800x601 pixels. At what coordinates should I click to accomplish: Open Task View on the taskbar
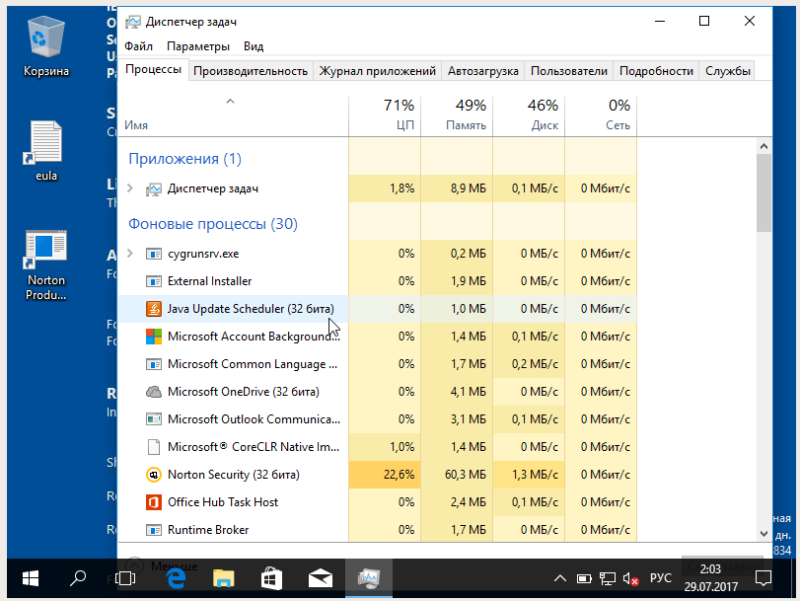(125, 578)
